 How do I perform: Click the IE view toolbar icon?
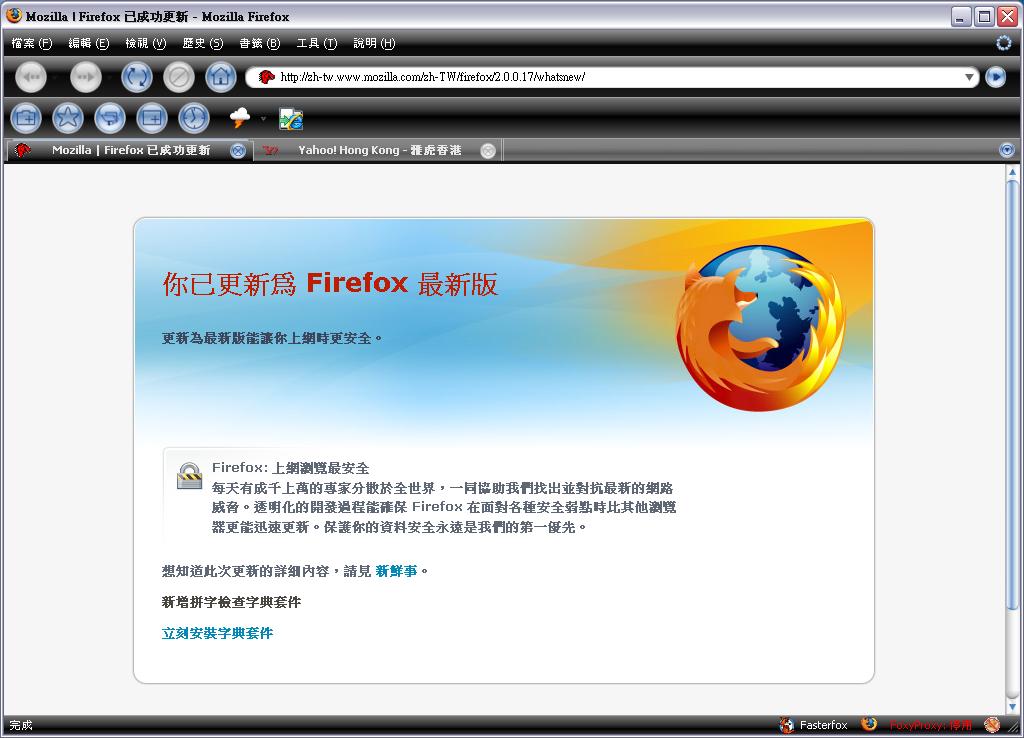click(x=291, y=118)
